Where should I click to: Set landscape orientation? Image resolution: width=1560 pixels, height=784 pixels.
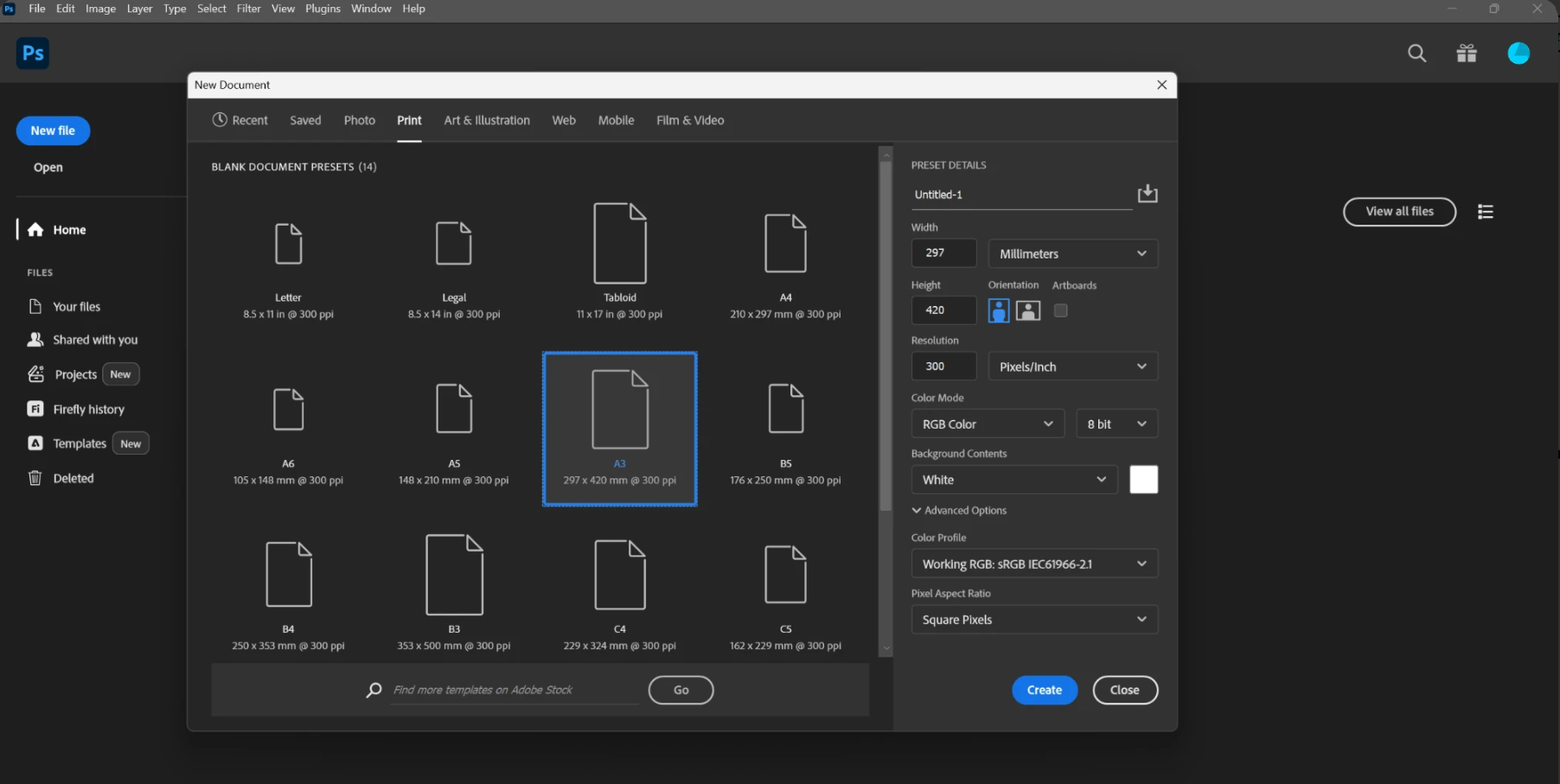click(x=1028, y=310)
